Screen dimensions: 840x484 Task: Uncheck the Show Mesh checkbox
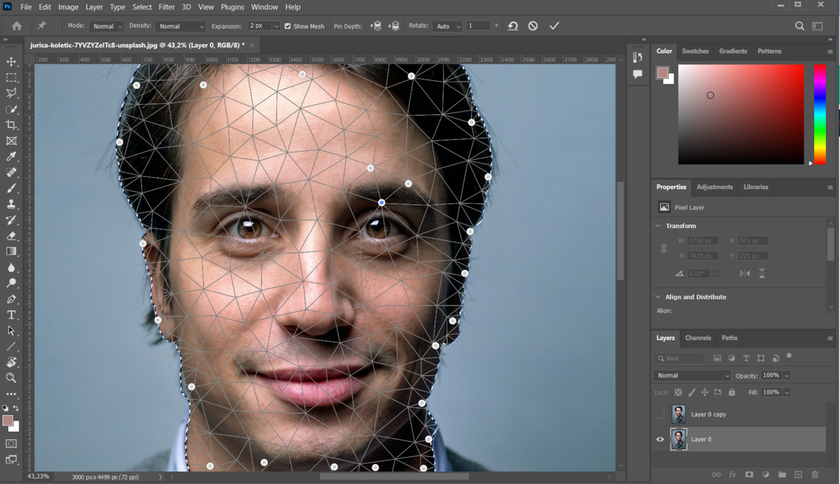click(288, 26)
